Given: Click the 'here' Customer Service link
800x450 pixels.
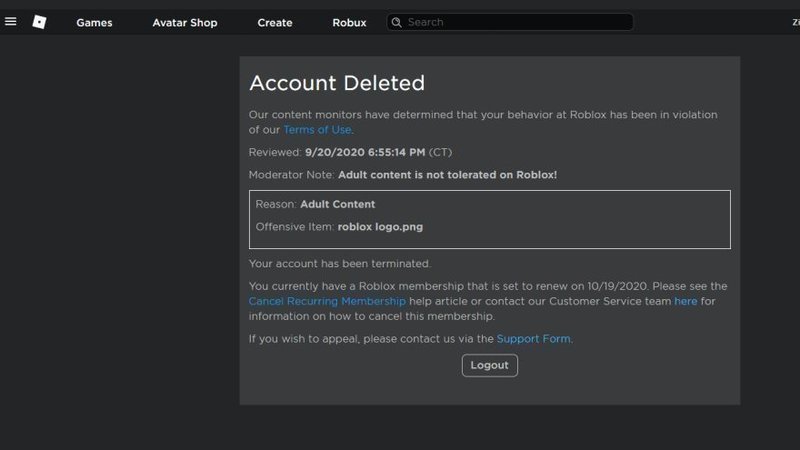Looking at the screenshot, I should (685, 301).
